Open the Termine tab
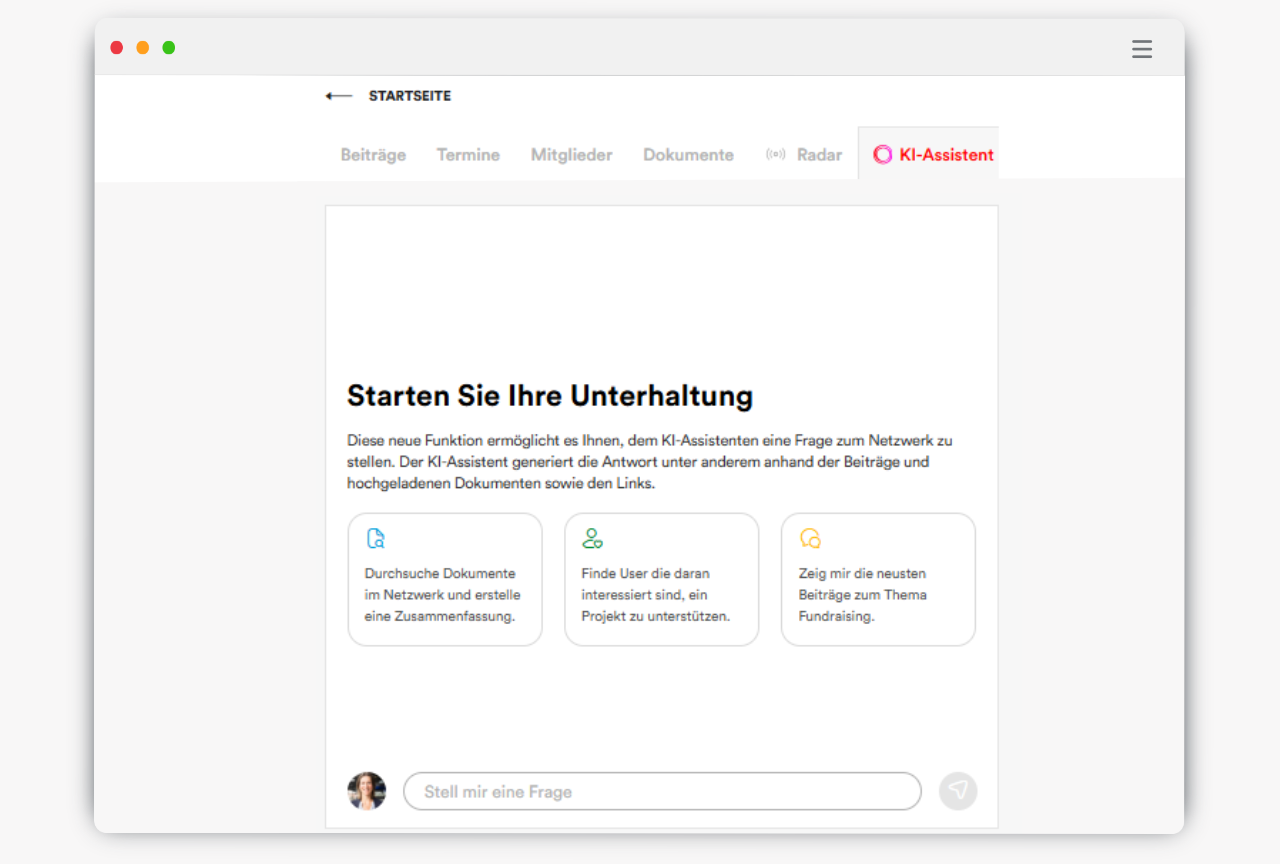The height and width of the screenshot is (864, 1280). (x=468, y=155)
